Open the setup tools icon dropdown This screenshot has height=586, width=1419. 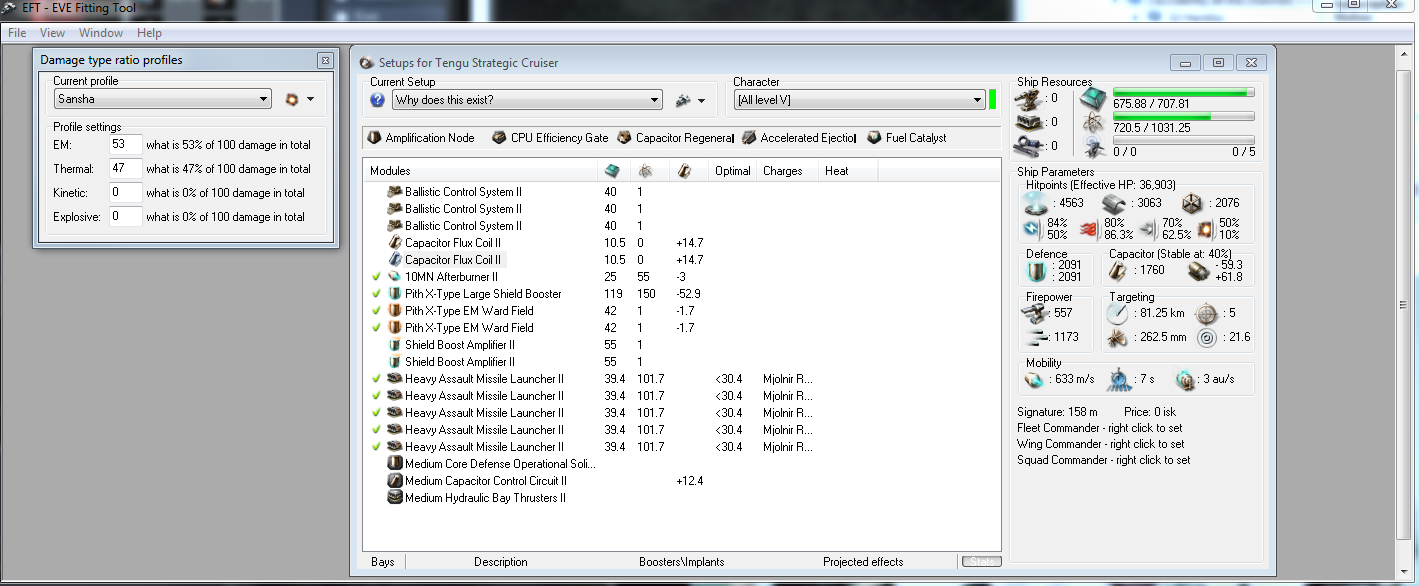[691, 100]
